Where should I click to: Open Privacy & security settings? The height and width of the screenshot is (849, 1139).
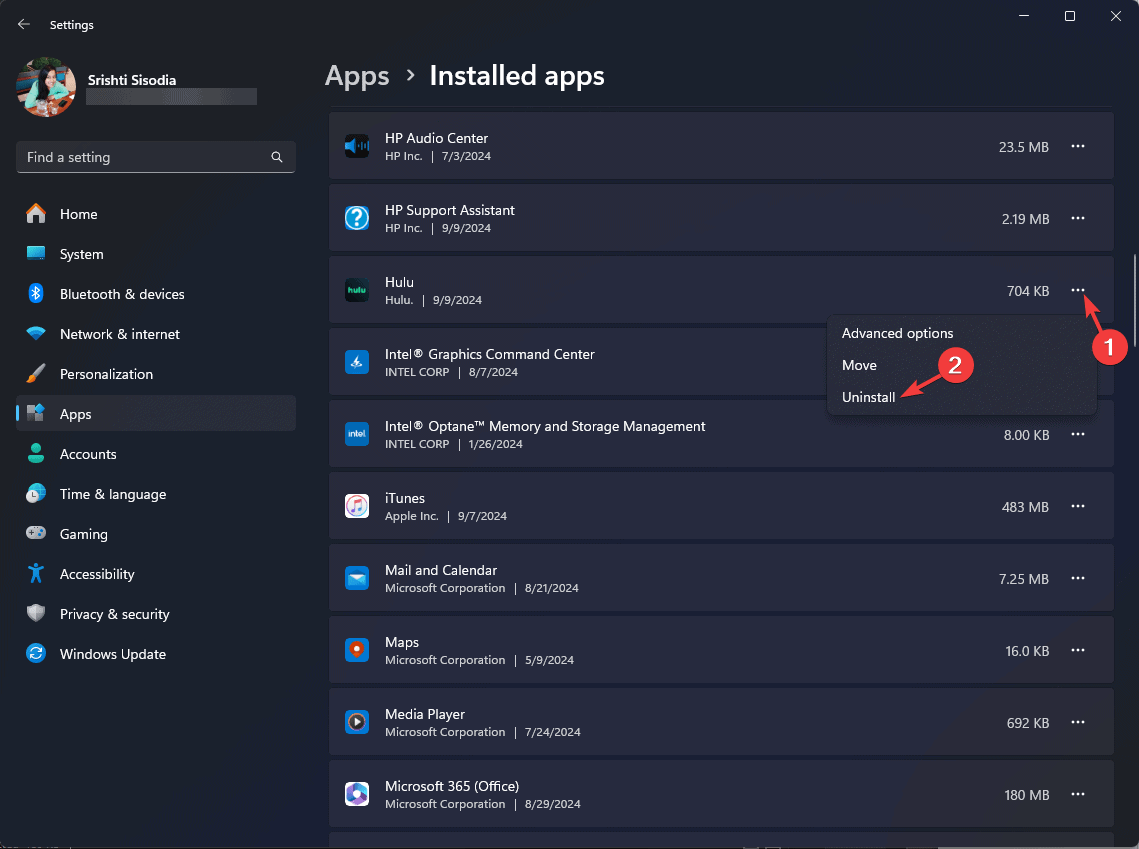[x=155, y=613]
